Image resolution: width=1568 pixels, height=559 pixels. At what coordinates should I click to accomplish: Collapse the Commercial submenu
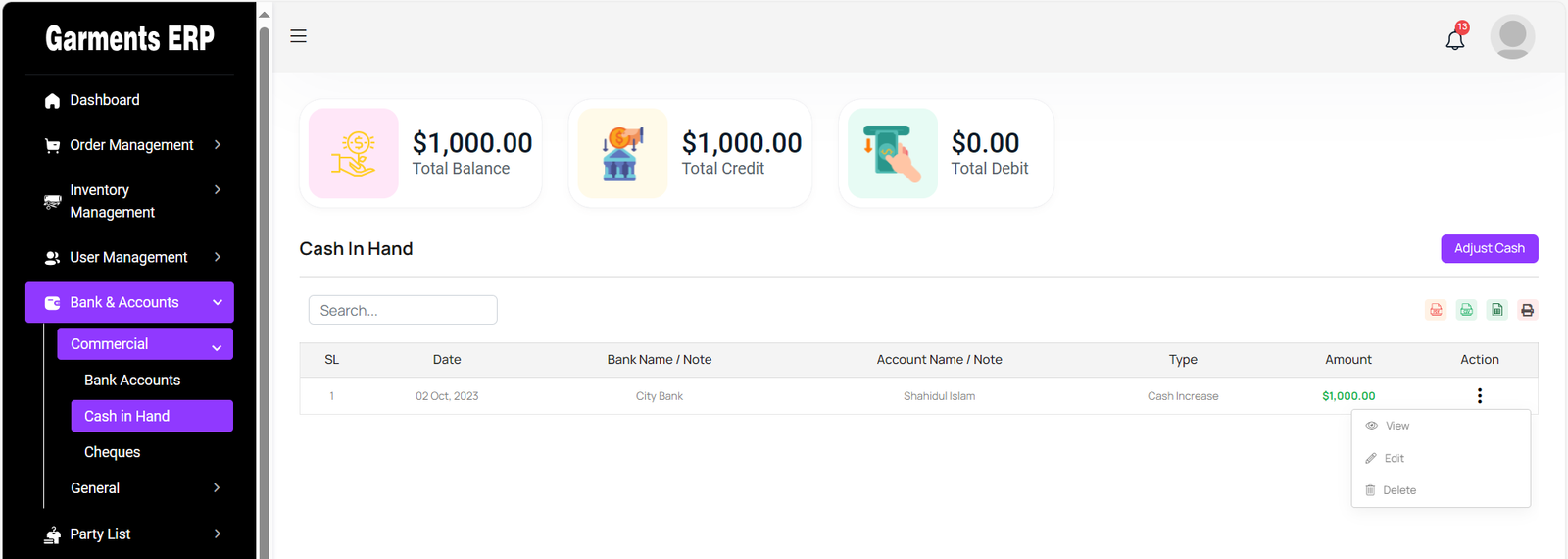tap(145, 344)
